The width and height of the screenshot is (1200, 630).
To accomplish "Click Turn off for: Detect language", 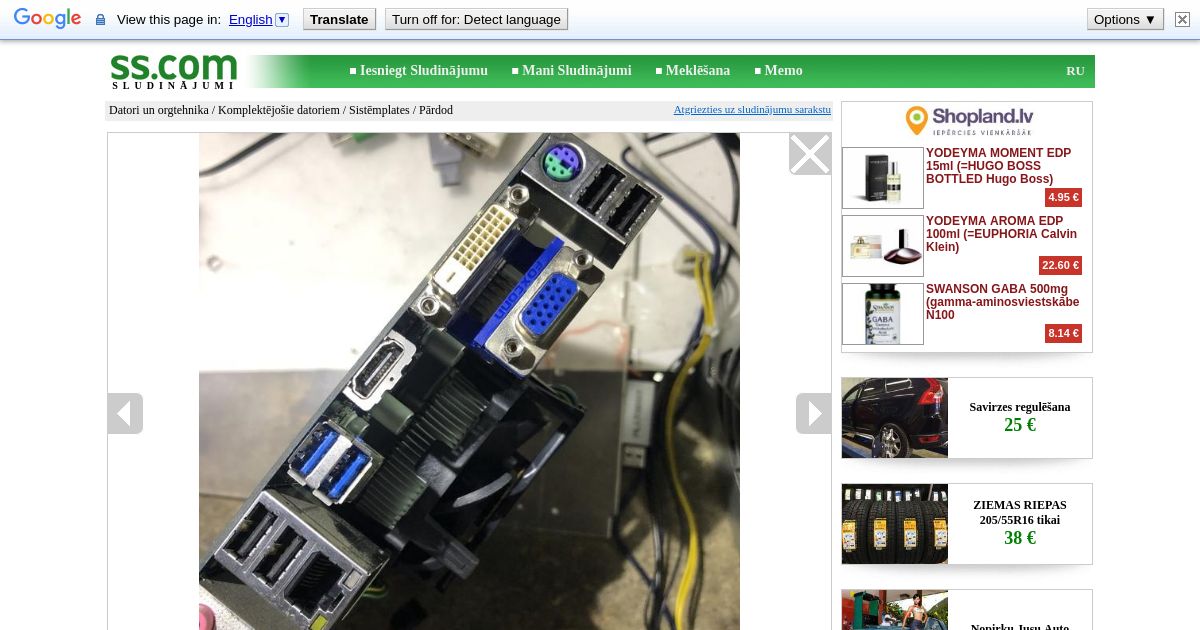I will tap(476, 19).
